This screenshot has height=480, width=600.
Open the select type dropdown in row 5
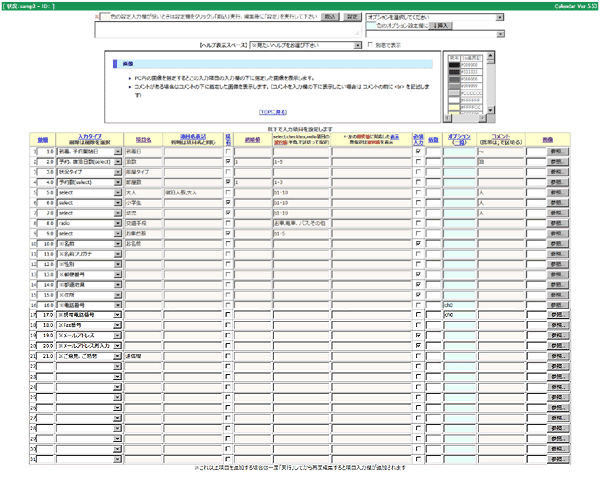coord(89,193)
